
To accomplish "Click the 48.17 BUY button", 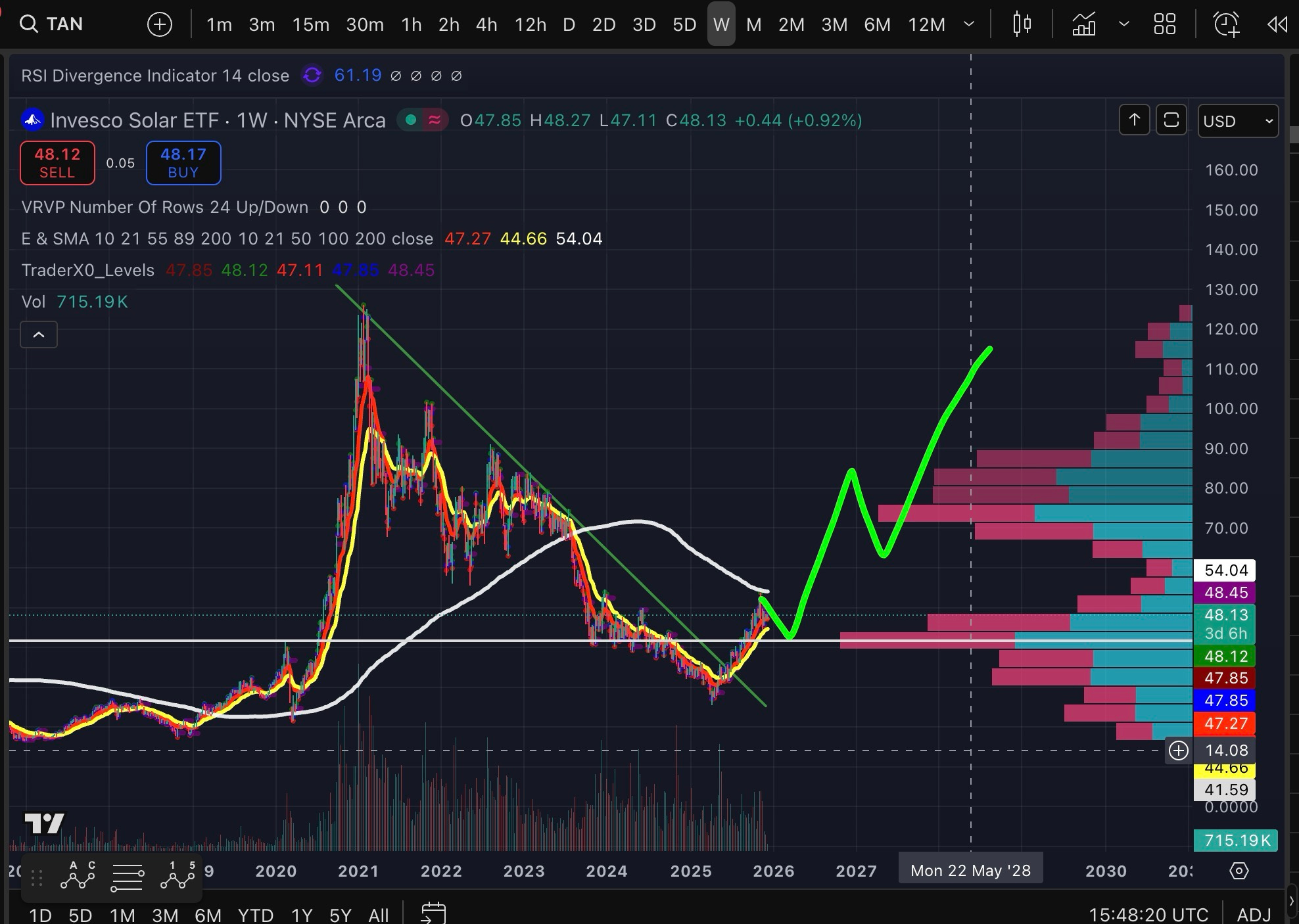I will 183,162.
